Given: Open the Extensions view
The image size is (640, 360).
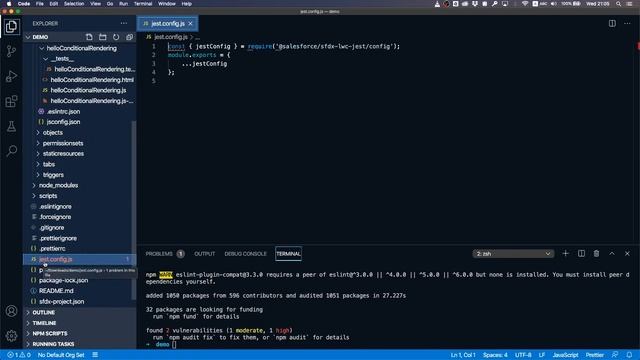Looking at the screenshot, I should [x=11, y=101].
